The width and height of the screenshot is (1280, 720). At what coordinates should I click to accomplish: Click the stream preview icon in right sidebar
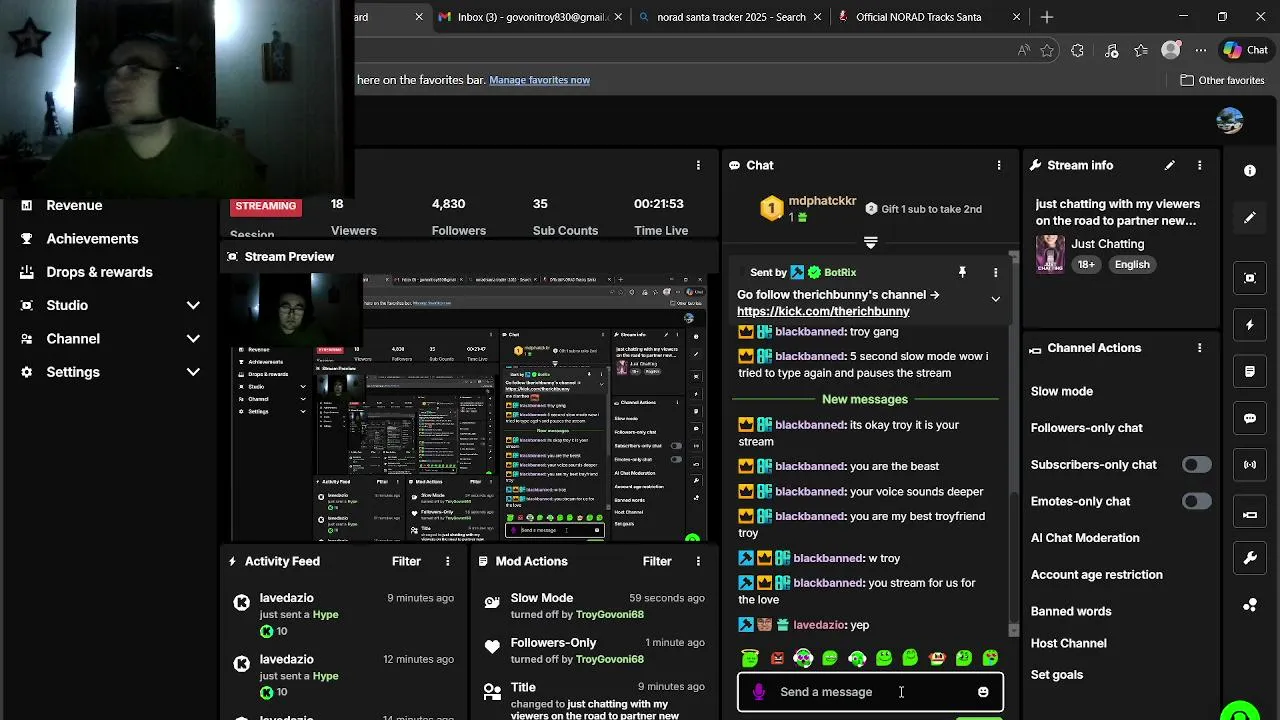click(1250, 278)
